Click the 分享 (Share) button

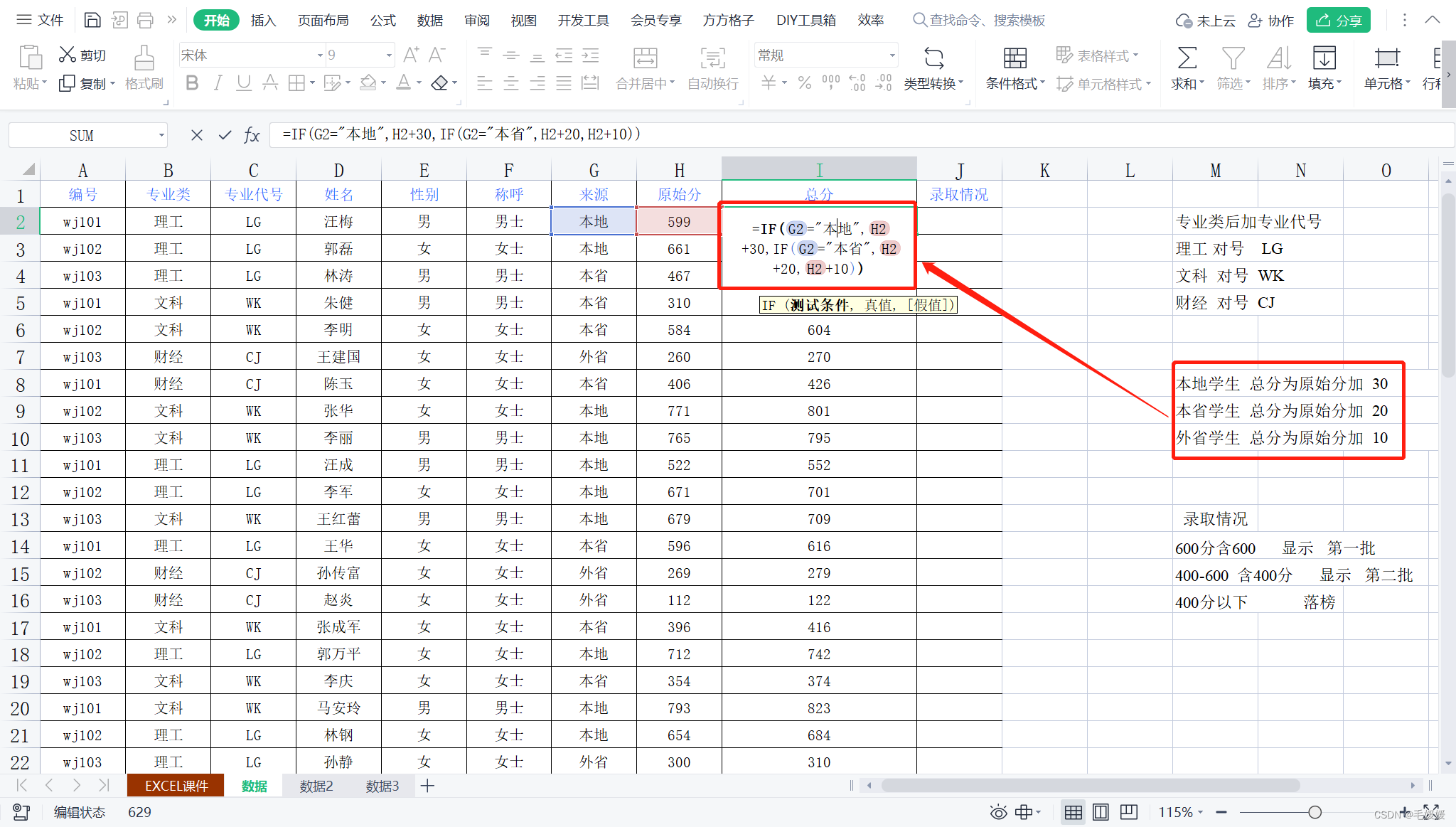[x=1338, y=21]
